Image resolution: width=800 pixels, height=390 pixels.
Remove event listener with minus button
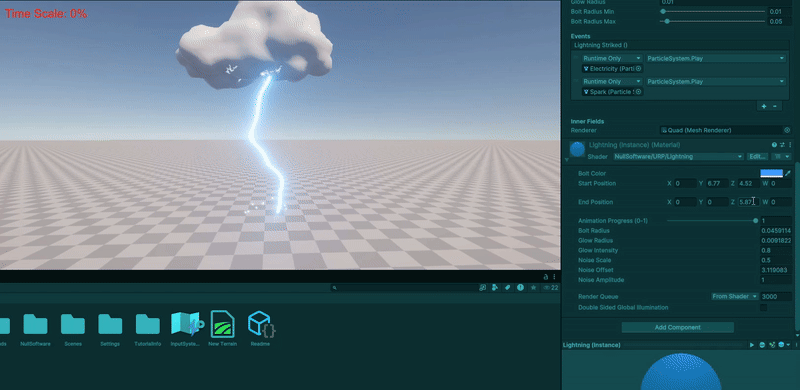tap(774, 106)
